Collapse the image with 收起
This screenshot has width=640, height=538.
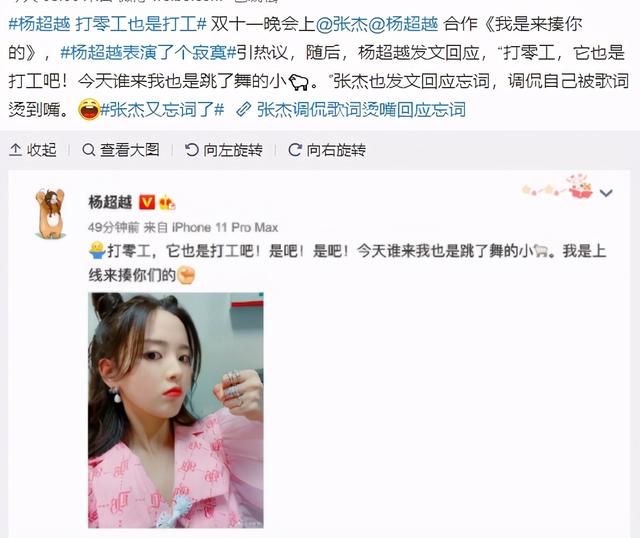(x=33, y=150)
